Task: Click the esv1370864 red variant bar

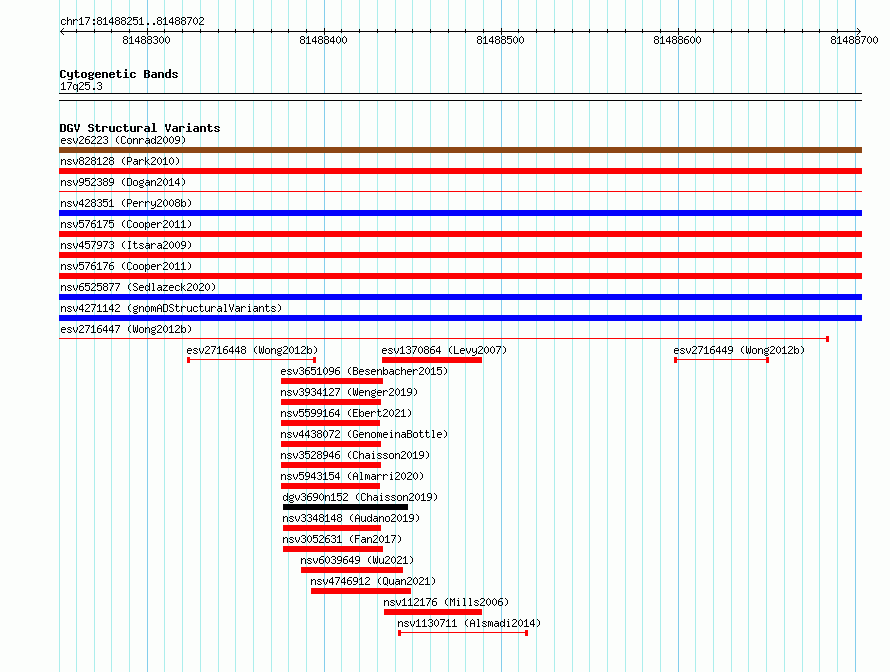Action: [432, 360]
